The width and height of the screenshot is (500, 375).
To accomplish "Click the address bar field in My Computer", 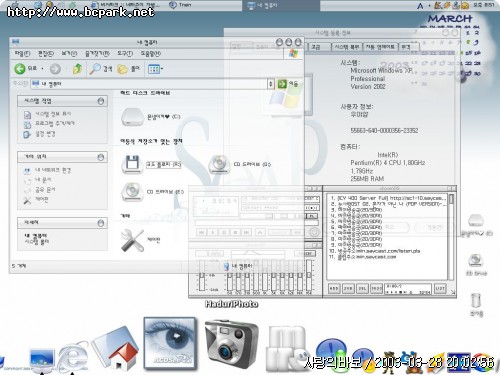I will [149, 84].
